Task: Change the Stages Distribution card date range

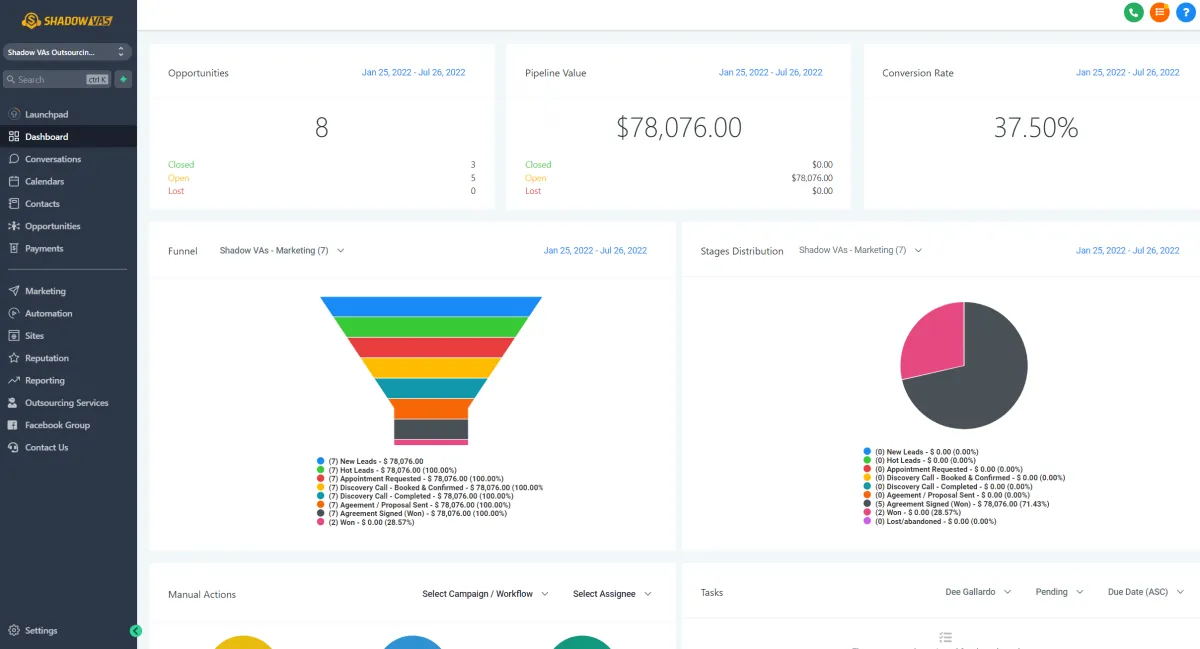Action: pos(1128,251)
